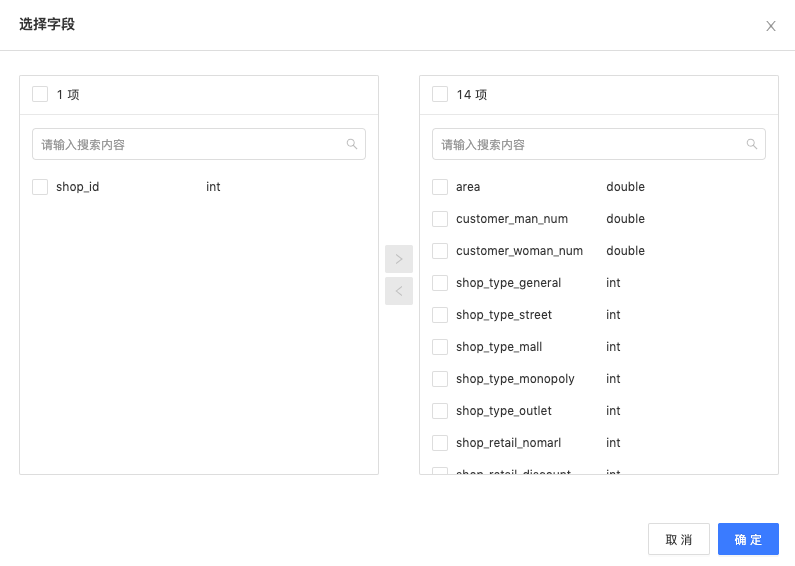Viewport: 795px width, 566px height.
Task: Click search icon in right panel
Action: [752, 144]
